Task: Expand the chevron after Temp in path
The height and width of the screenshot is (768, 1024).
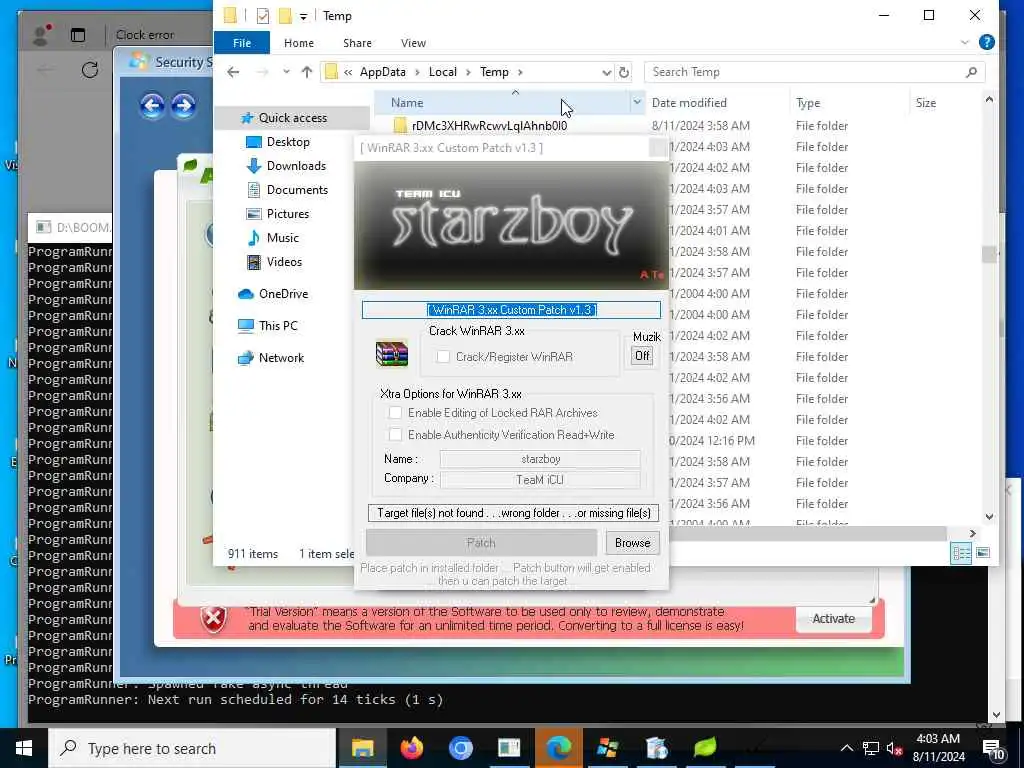Action: tap(520, 72)
